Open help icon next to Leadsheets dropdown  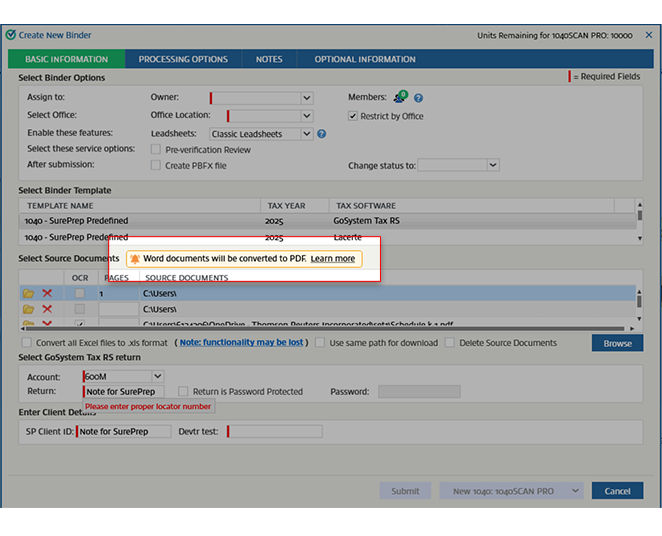click(321, 134)
